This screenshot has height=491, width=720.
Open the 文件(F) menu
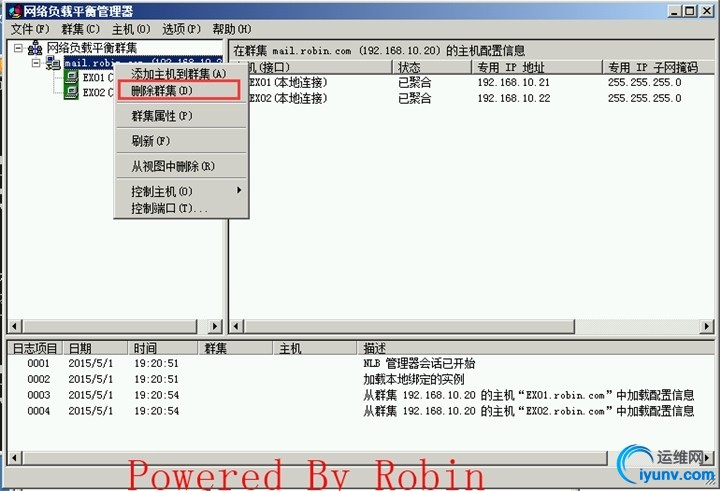(30, 29)
